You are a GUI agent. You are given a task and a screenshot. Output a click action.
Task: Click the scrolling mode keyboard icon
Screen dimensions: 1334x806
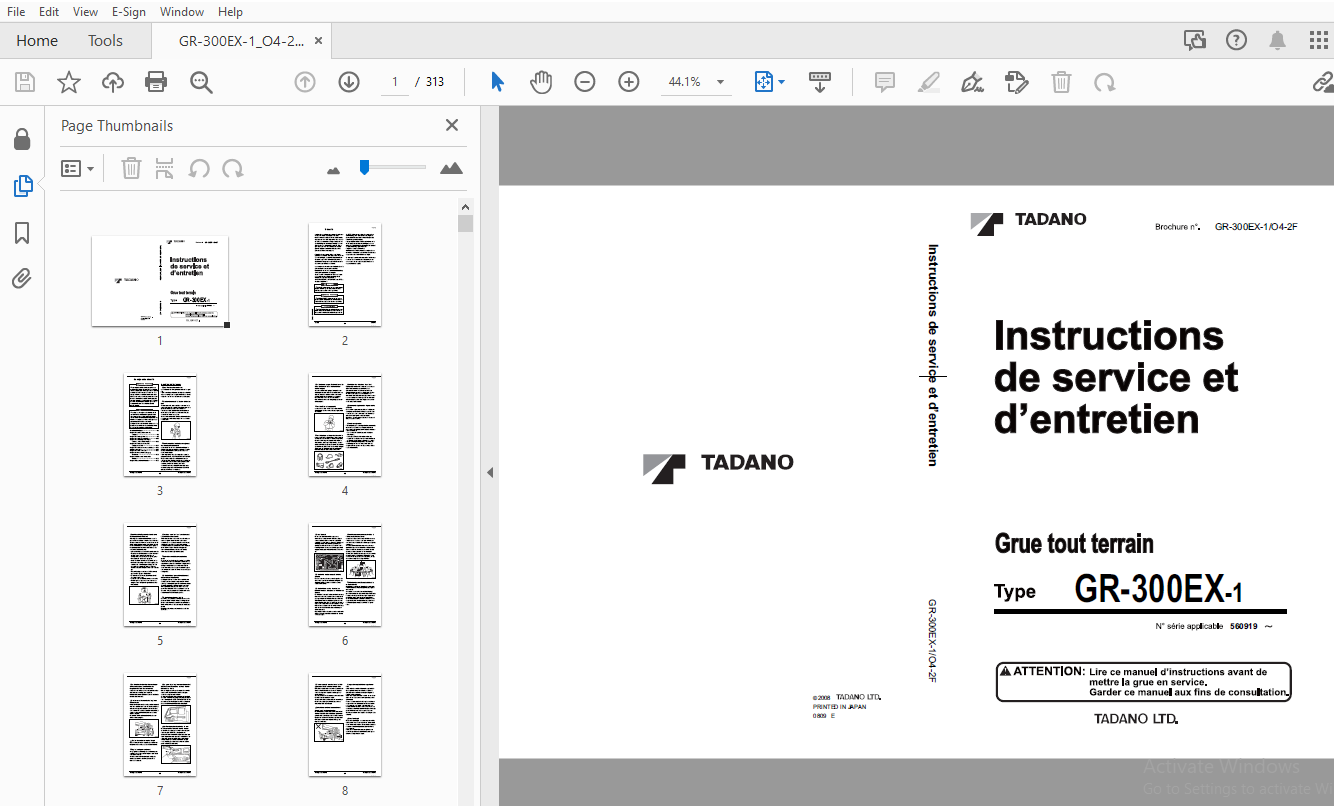coord(820,82)
